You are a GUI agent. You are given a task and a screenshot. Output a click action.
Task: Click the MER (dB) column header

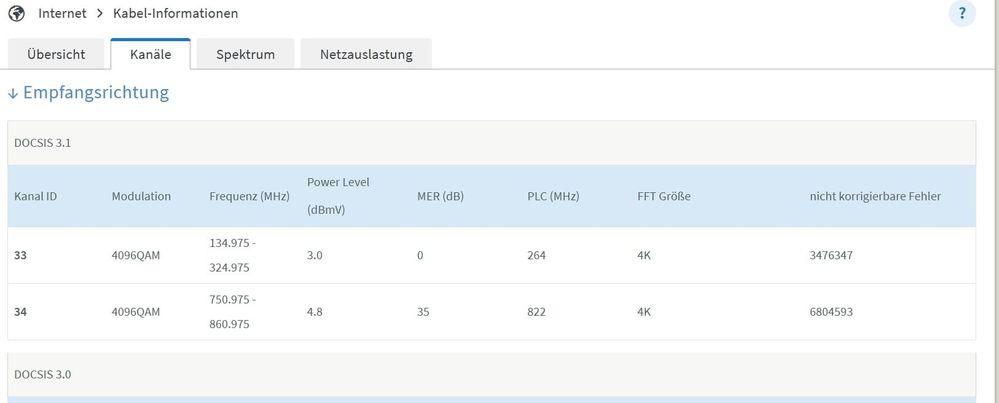(440, 196)
